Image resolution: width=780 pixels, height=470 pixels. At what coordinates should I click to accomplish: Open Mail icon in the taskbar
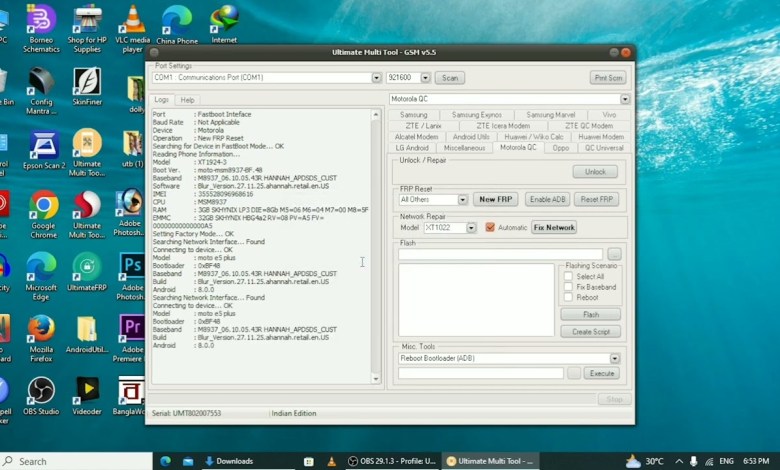coord(188,461)
